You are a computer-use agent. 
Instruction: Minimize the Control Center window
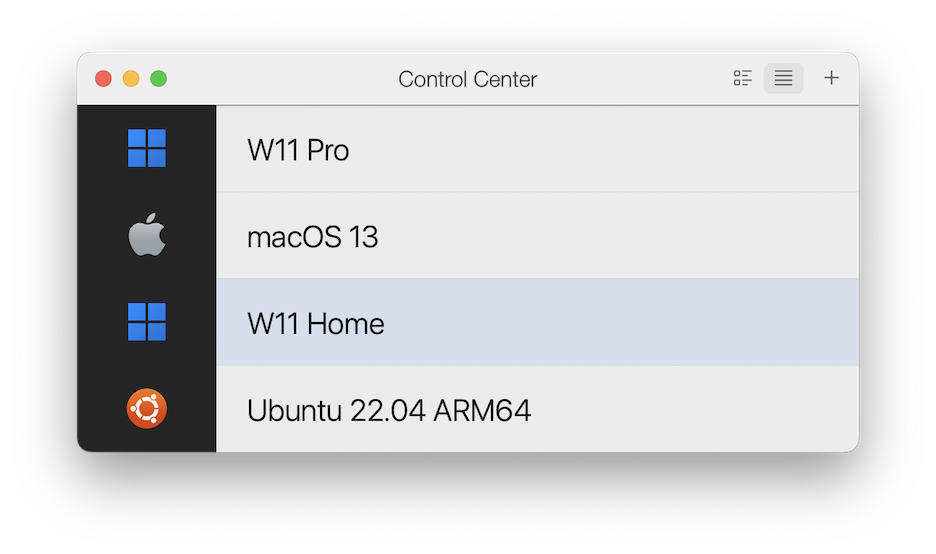[131, 79]
